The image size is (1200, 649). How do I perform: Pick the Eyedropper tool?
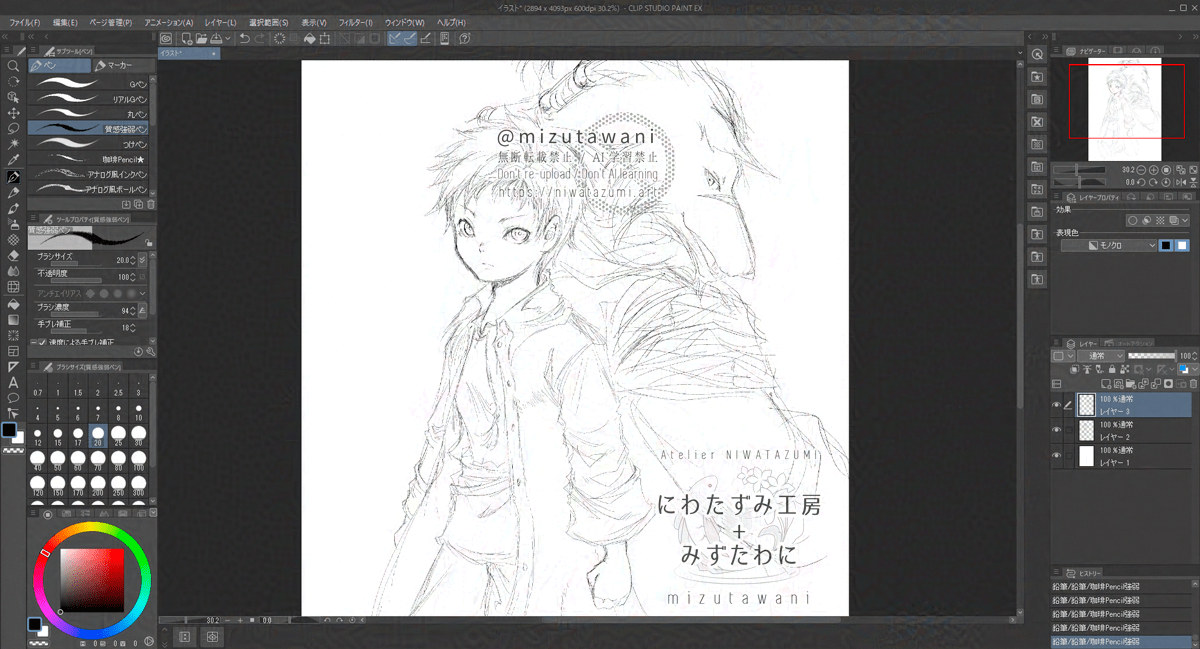(14, 160)
